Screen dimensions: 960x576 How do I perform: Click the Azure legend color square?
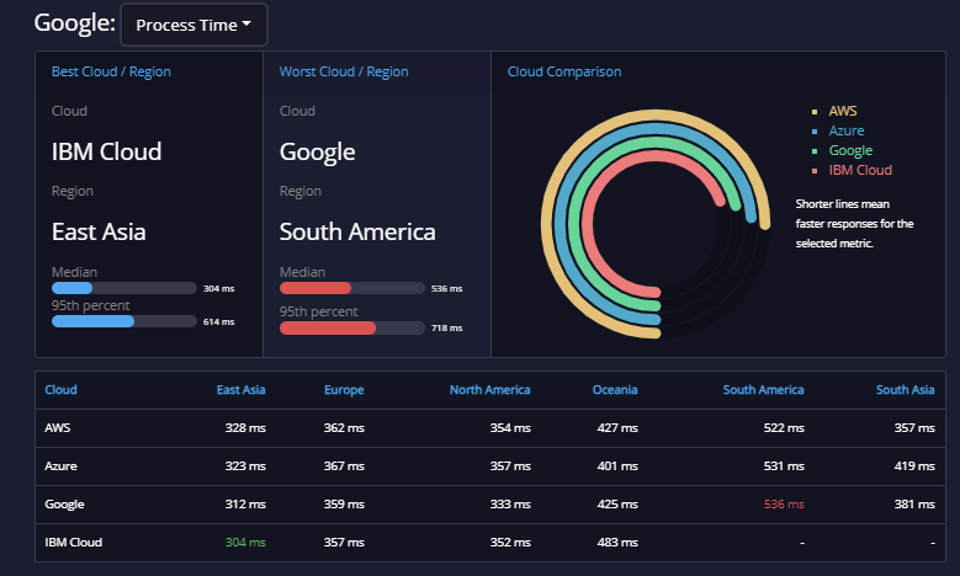(x=814, y=131)
